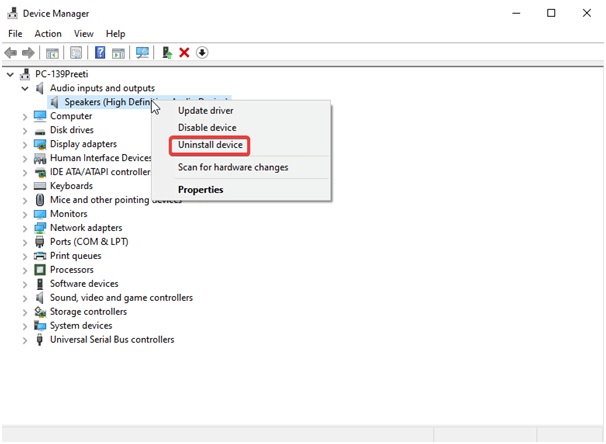Choose Uninstall device from the context menu
The image size is (606, 444).
[210, 145]
